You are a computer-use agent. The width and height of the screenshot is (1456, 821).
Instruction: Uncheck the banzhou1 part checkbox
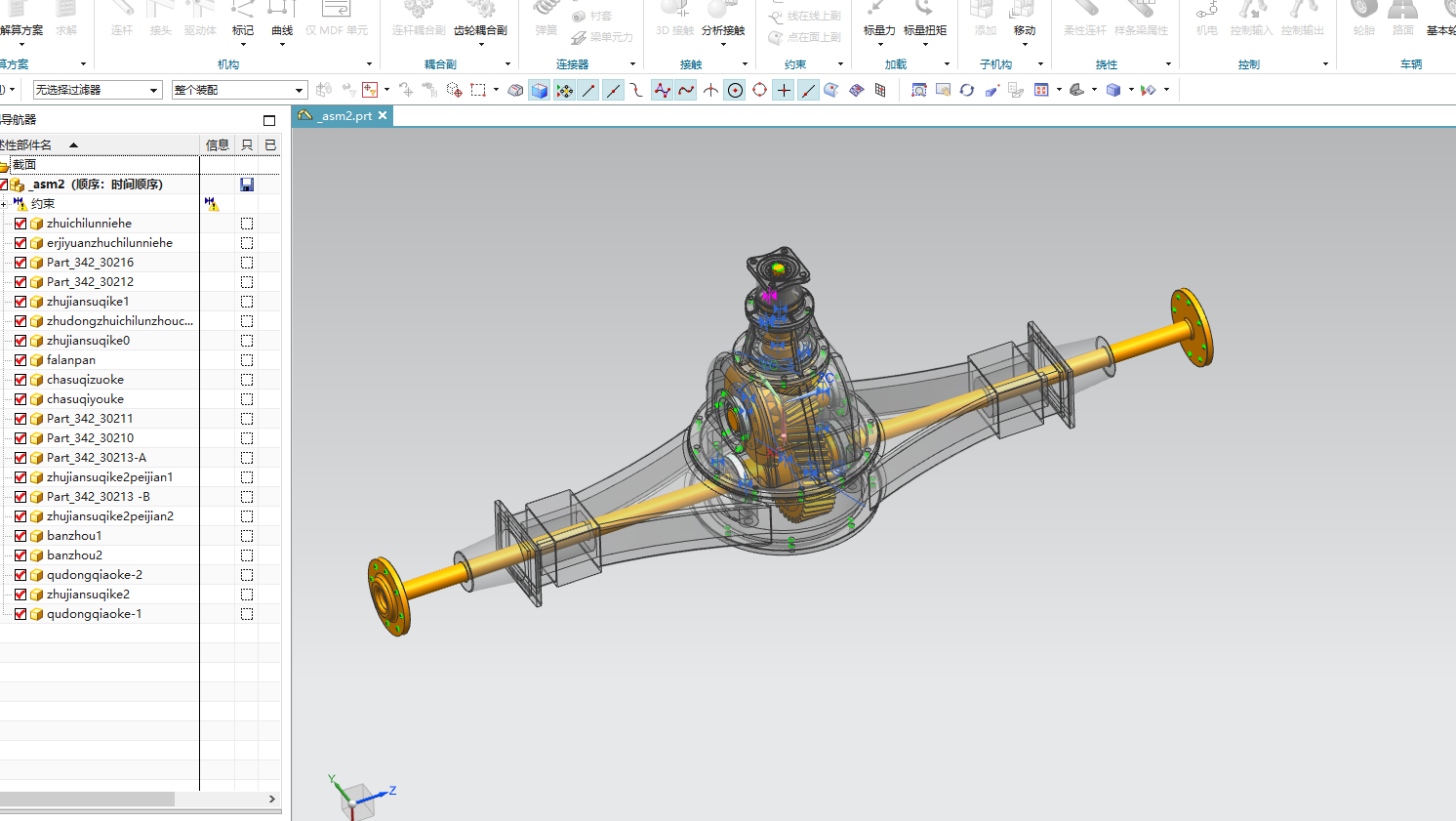[x=20, y=536]
